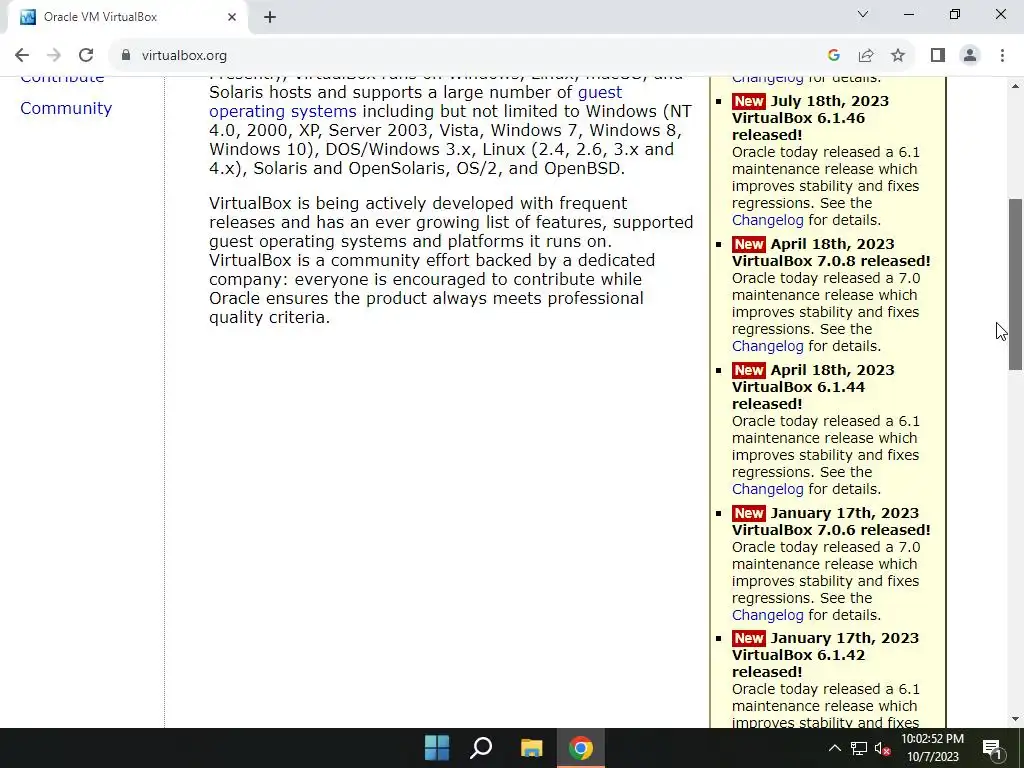Viewport: 1024px width, 768px height.
Task: Click 'VirtualBox 6.1.46 released!' headline
Action: tap(798, 127)
